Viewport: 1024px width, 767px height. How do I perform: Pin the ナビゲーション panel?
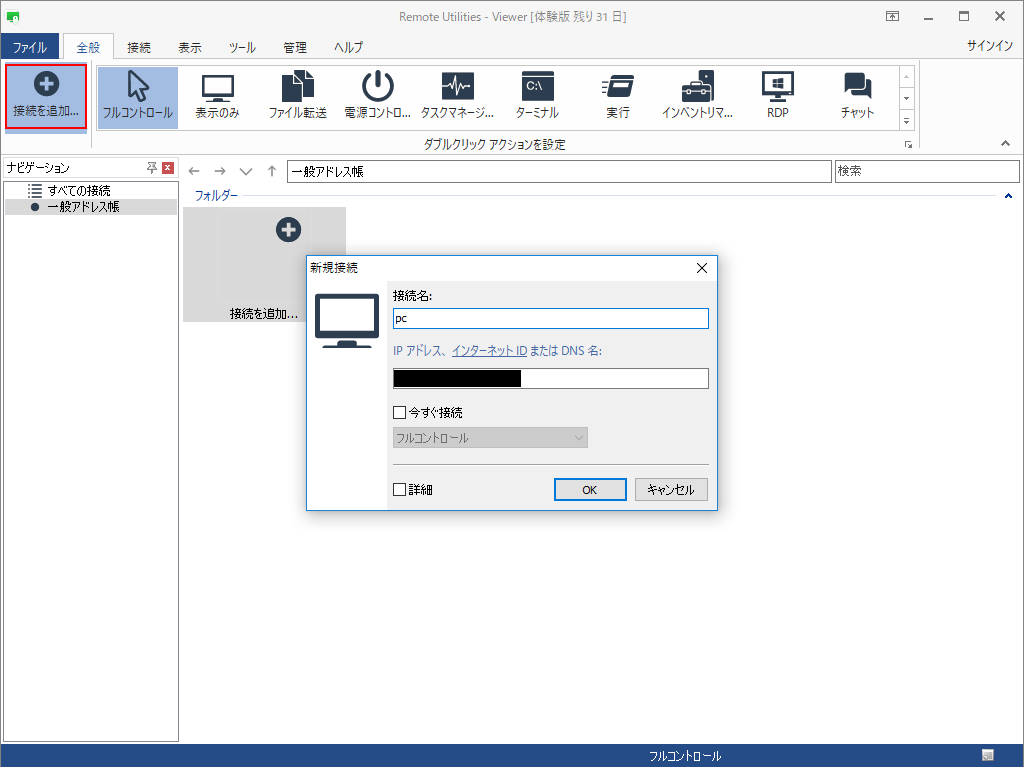pyautogui.click(x=153, y=167)
